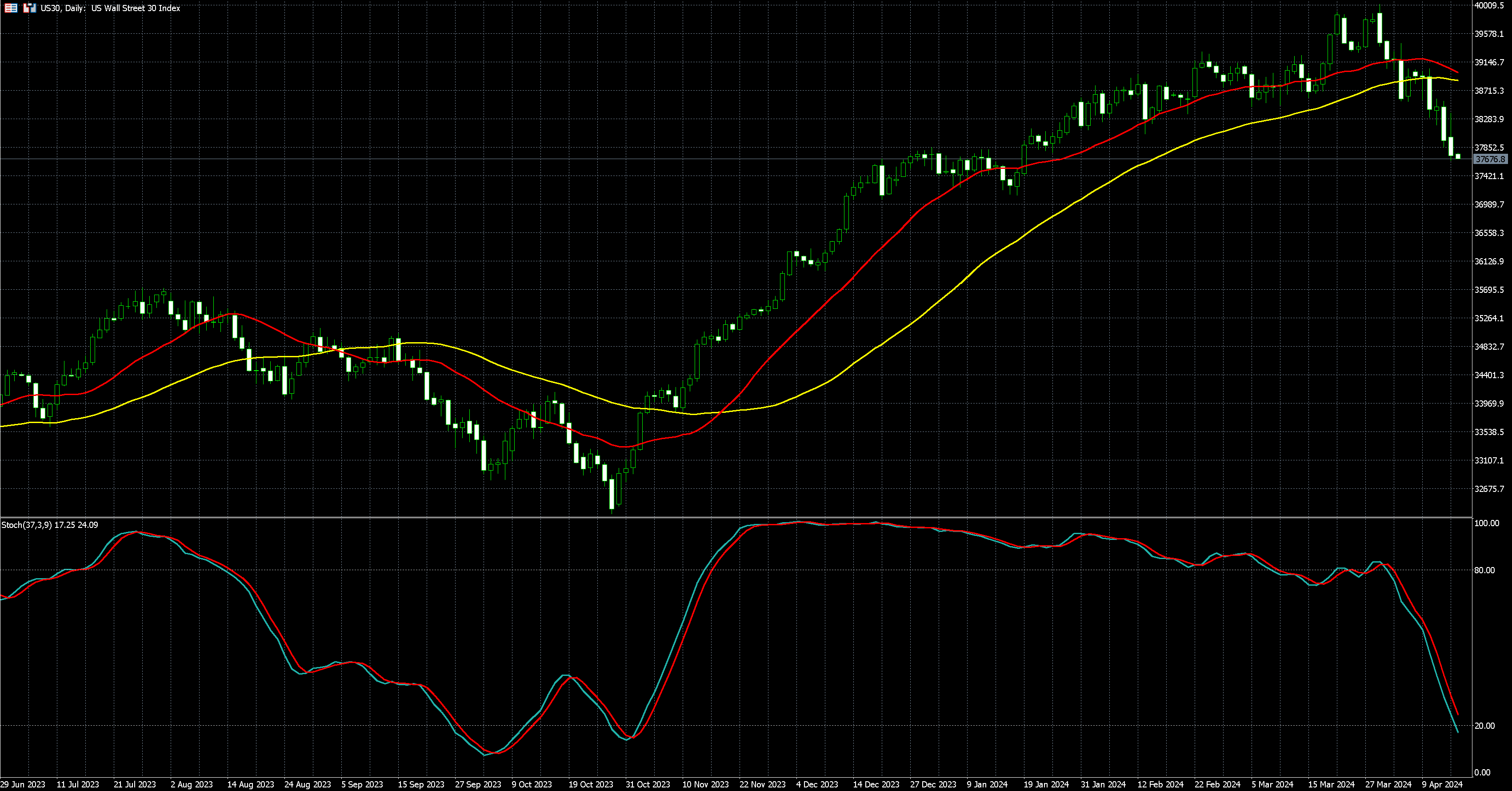Click the 36126.9 price scale label
The image size is (1512, 791).
click(1489, 261)
